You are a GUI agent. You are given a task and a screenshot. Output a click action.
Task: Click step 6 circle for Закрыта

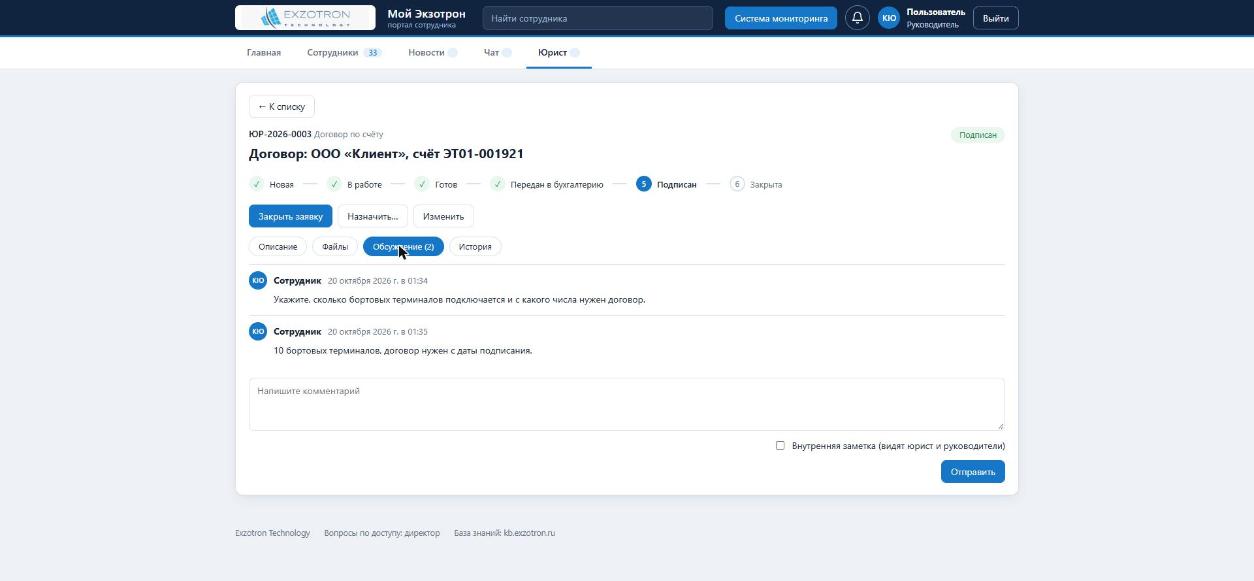(x=737, y=184)
